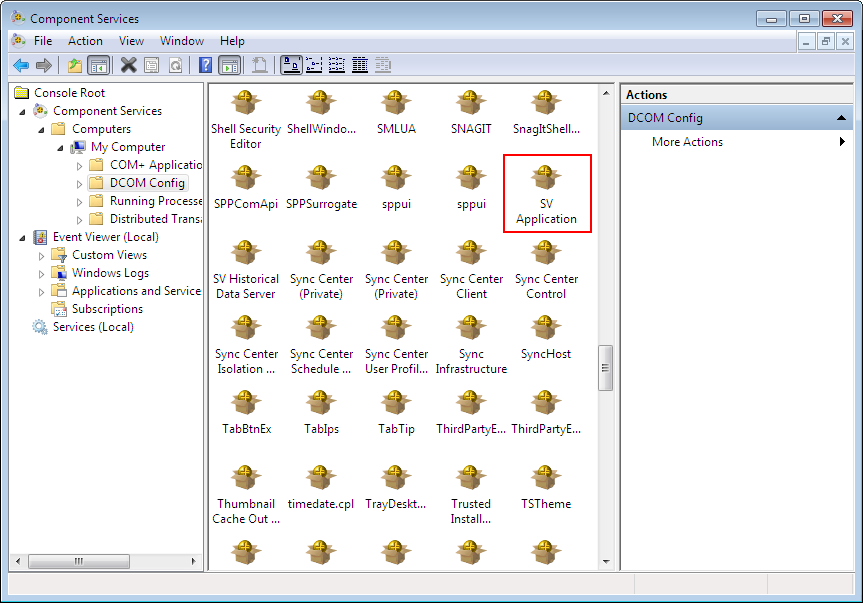The width and height of the screenshot is (863, 603).
Task: Select the TrayDeskt... component icon
Action: [395, 479]
